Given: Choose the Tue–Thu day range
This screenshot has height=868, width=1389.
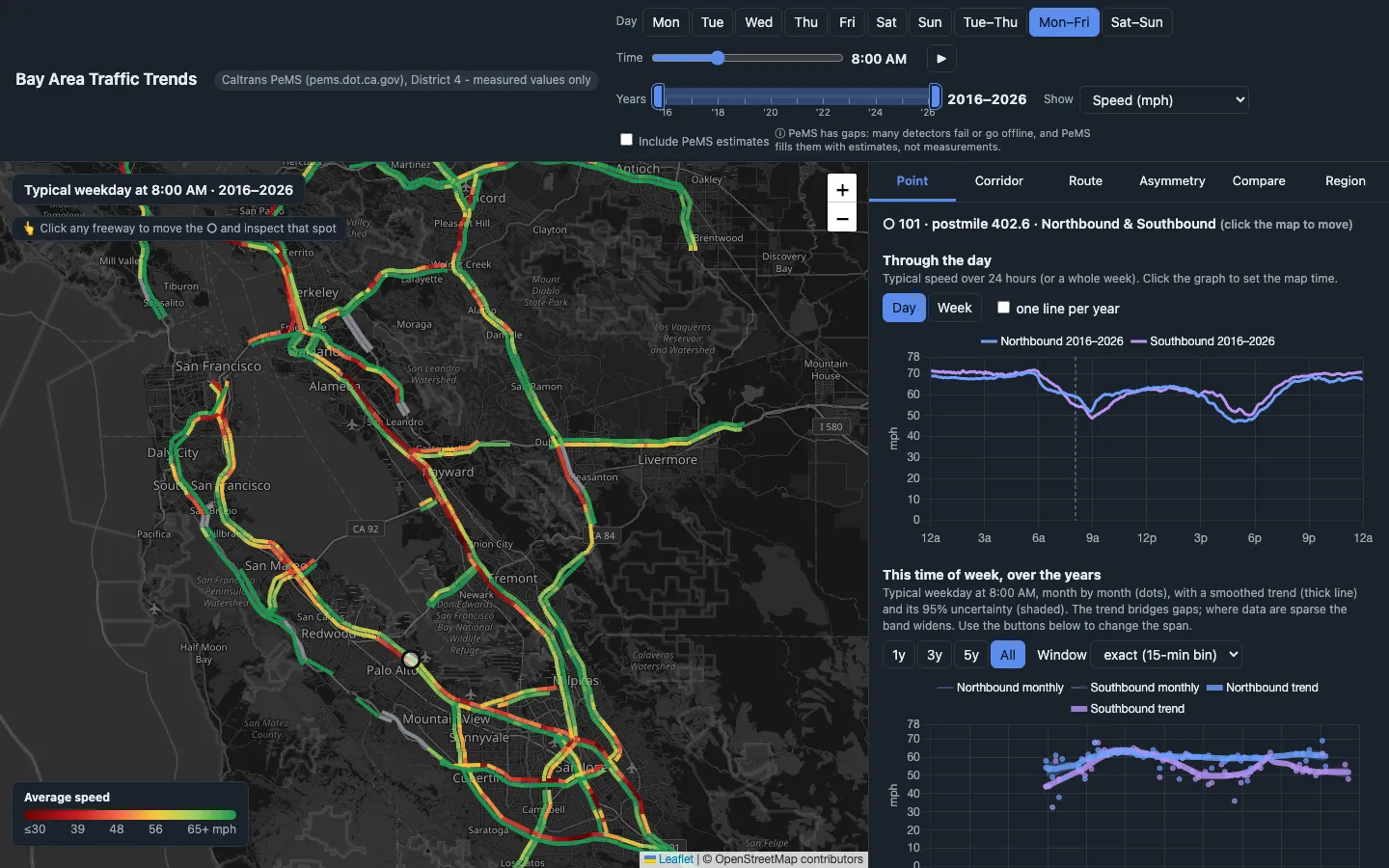Looking at the screenshot, I should (990, 22).
